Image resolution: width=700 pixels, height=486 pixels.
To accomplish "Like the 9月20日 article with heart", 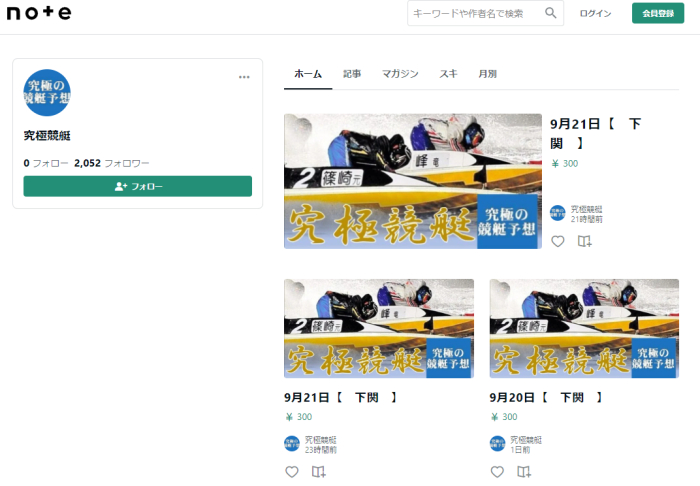I will tap(497, 471).
